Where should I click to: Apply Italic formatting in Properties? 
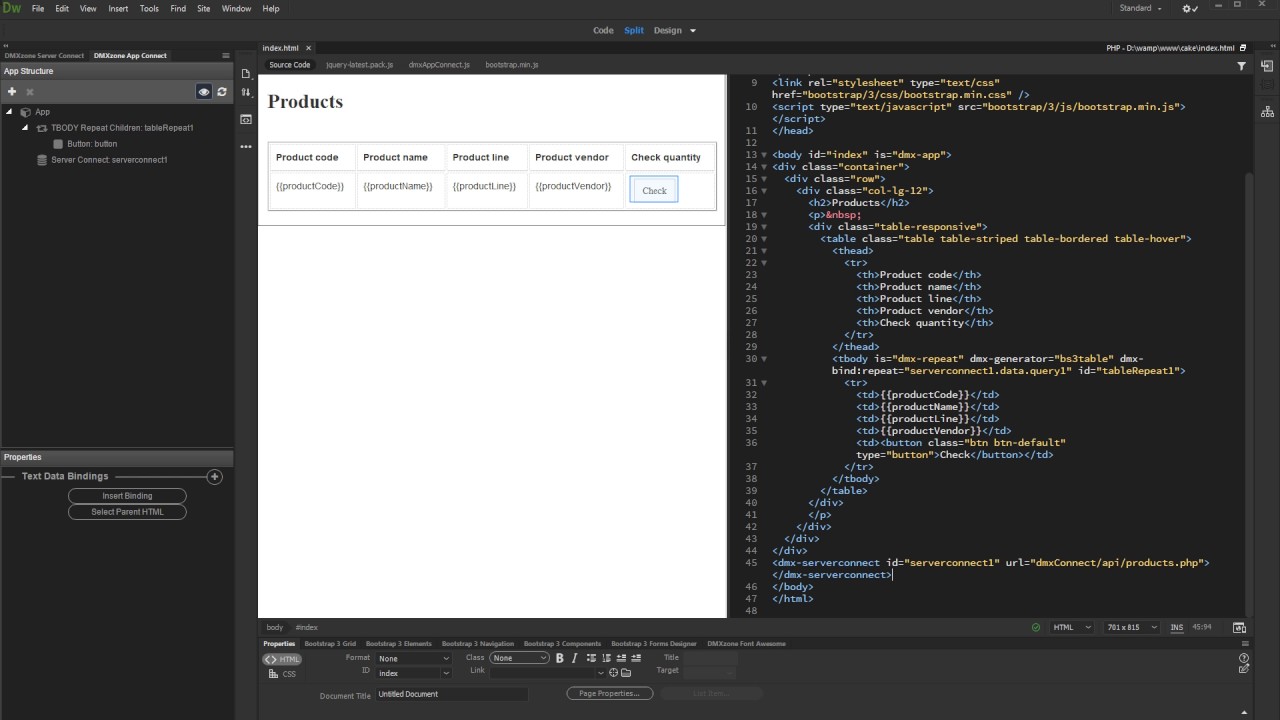pos(574,658)
